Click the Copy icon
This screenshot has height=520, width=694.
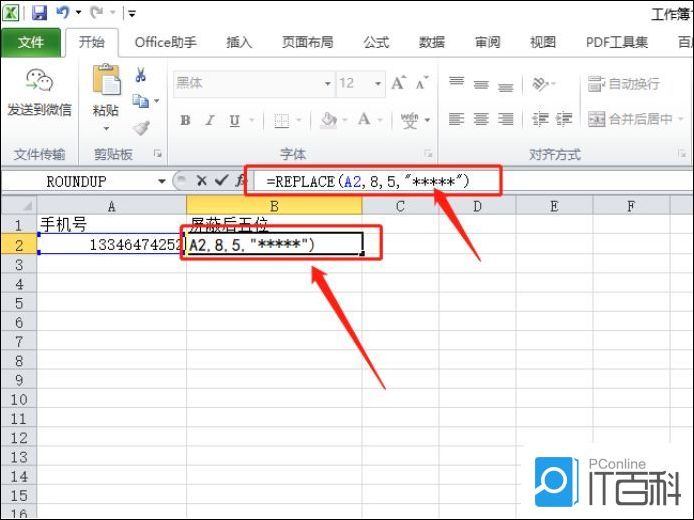point(140,101)
